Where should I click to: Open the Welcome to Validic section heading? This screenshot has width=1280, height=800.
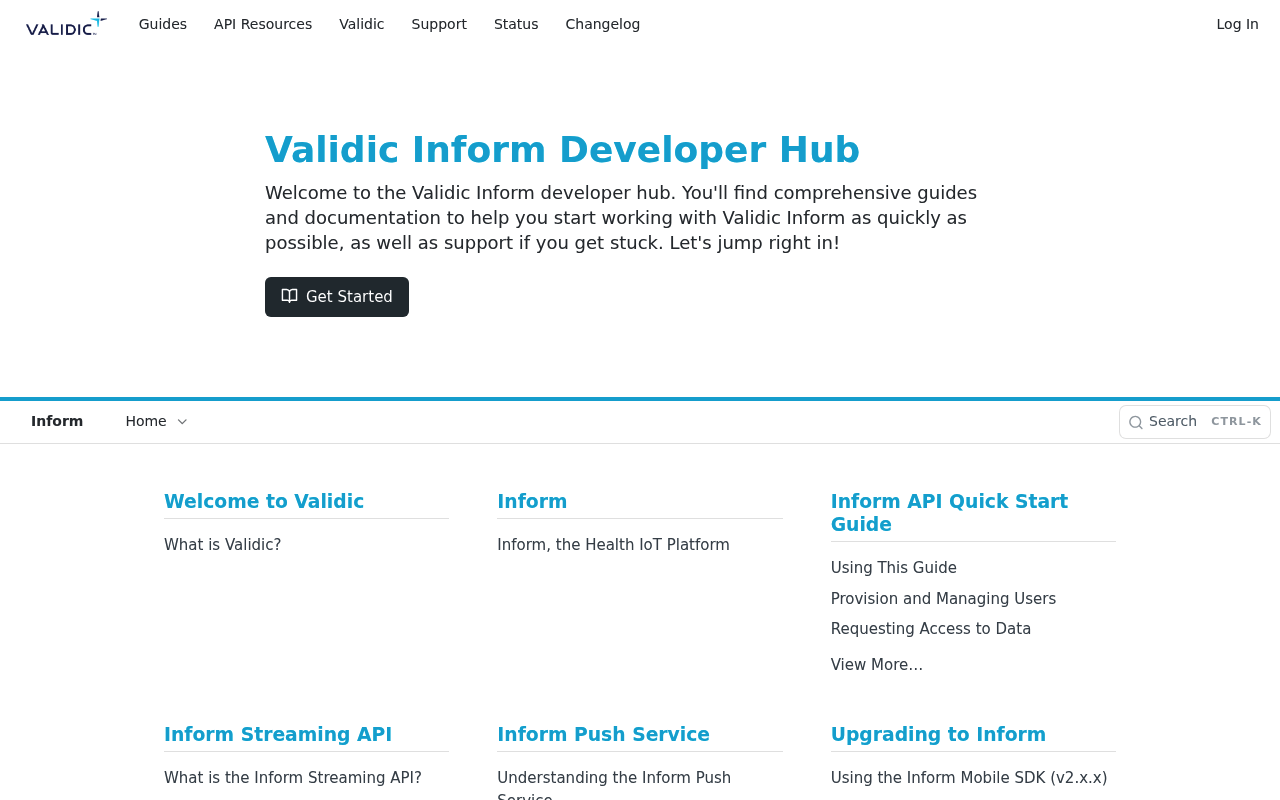click(x=264, y=502)
